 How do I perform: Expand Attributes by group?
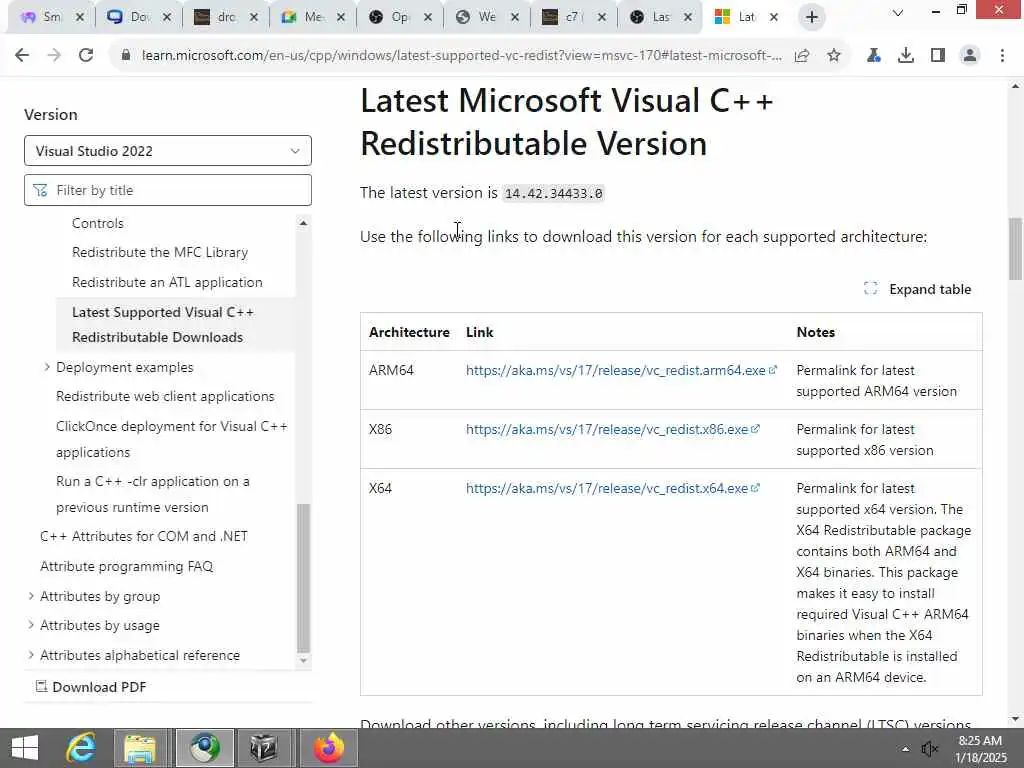(x=31, y=596)
